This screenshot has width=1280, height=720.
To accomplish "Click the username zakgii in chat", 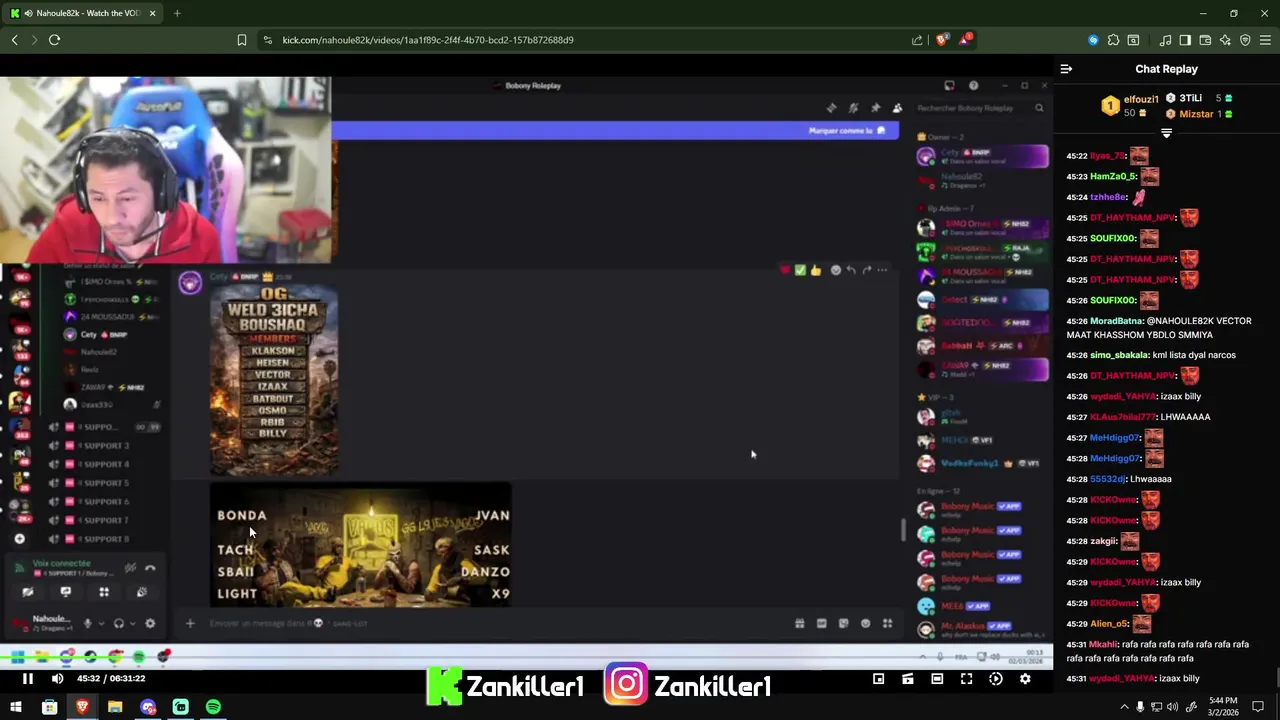I will (x=1103, y=541).
